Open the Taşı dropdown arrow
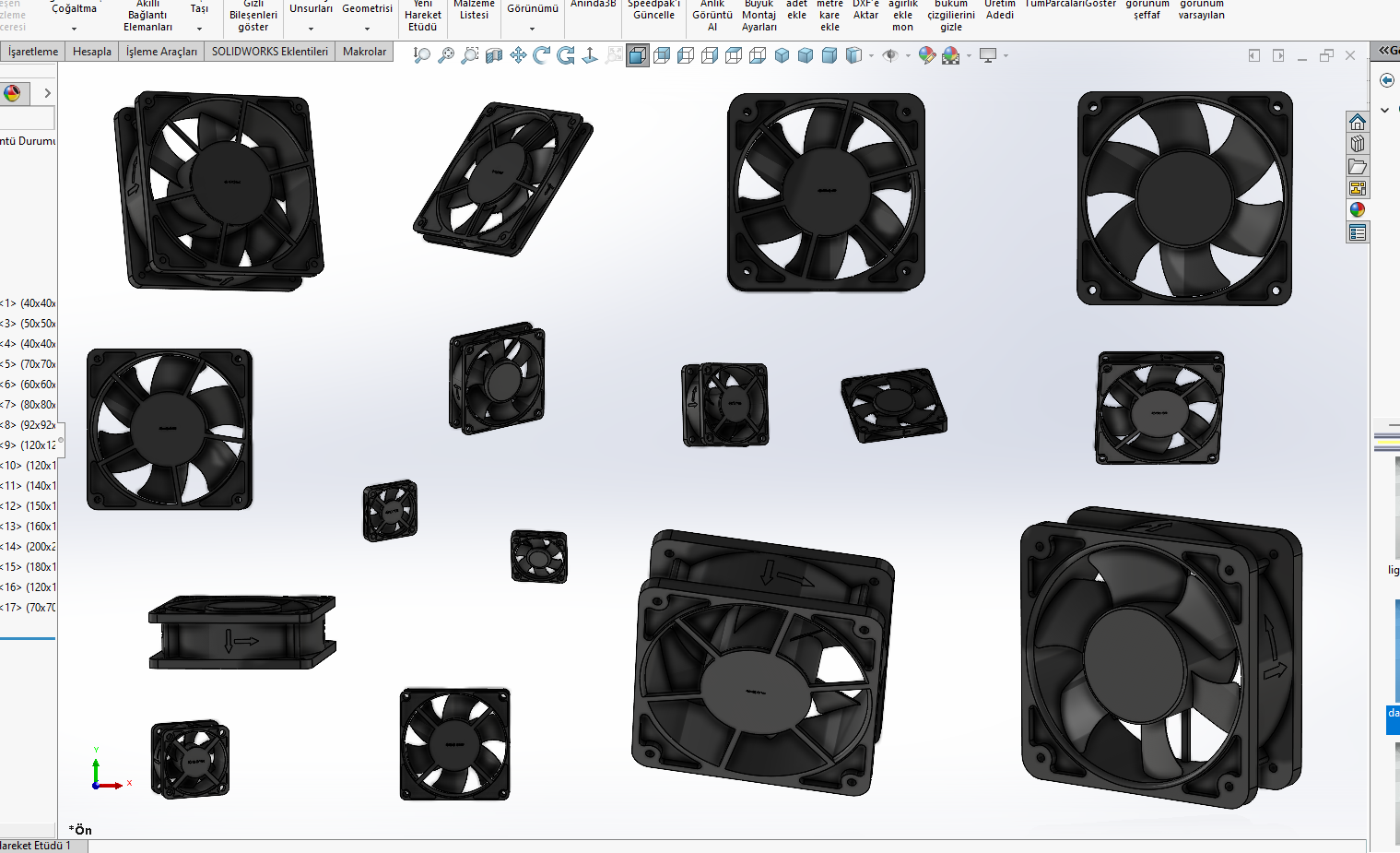This screenshot has width=1400, height=853. (199, 29)
